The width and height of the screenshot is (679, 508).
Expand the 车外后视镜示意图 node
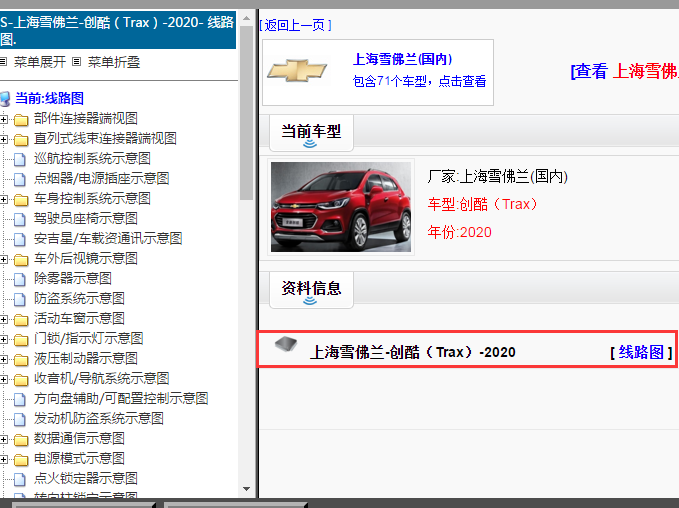coord(3,259)
